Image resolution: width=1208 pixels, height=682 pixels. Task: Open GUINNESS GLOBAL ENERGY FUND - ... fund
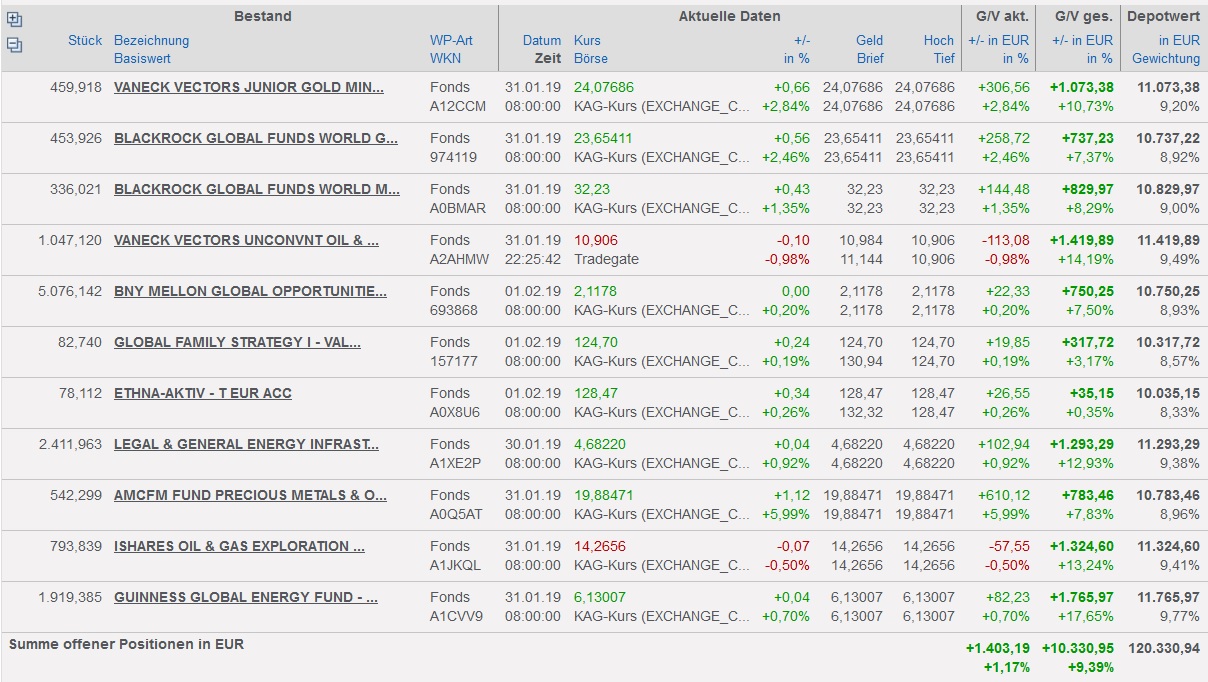pos(246,597)
